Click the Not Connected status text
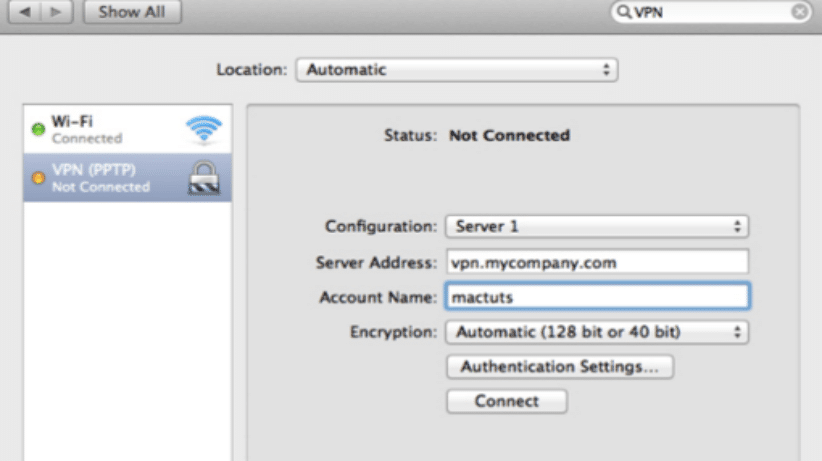Viewport: 822px width, 461px height. pyautogui.click(x=509, y=135)
